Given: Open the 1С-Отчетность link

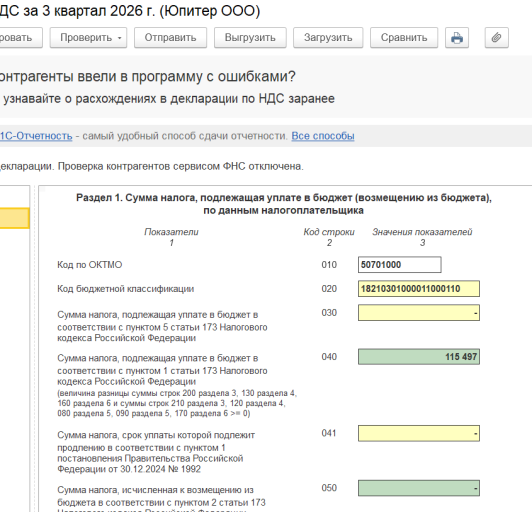Looking at the screenshot, I should point(36,136).
